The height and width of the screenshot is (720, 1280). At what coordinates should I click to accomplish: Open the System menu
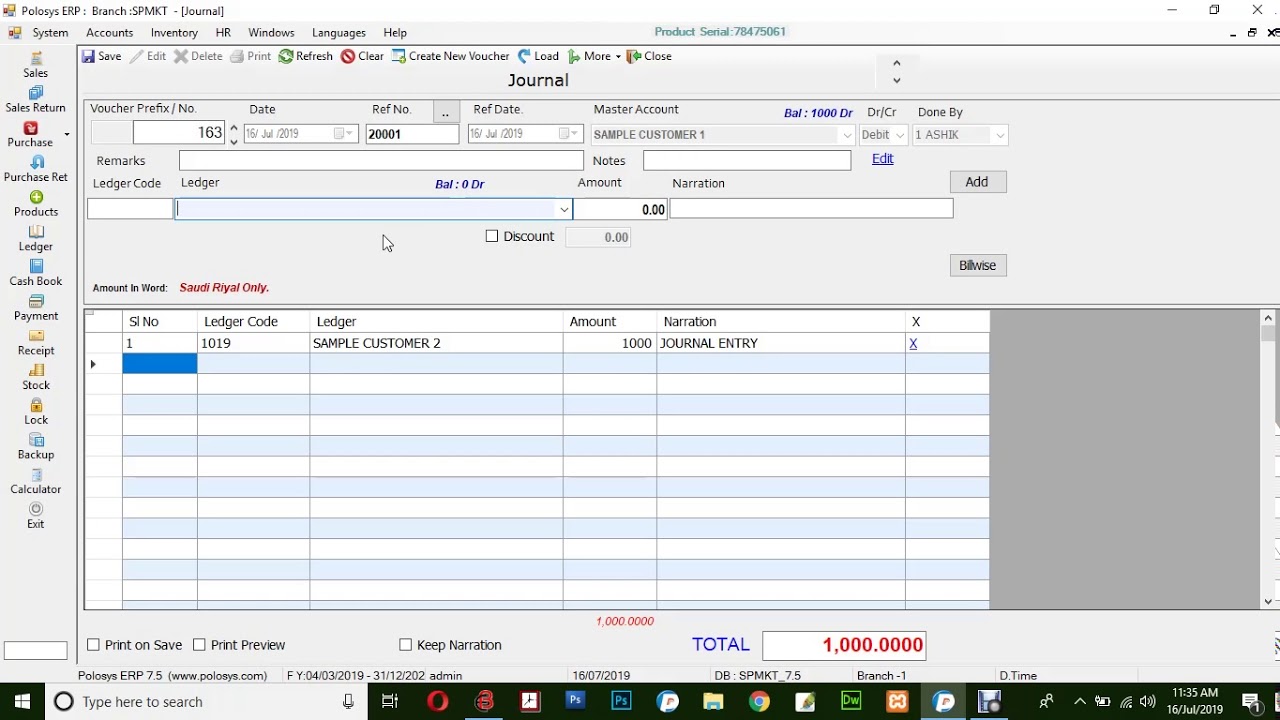(x=50, y=33)
